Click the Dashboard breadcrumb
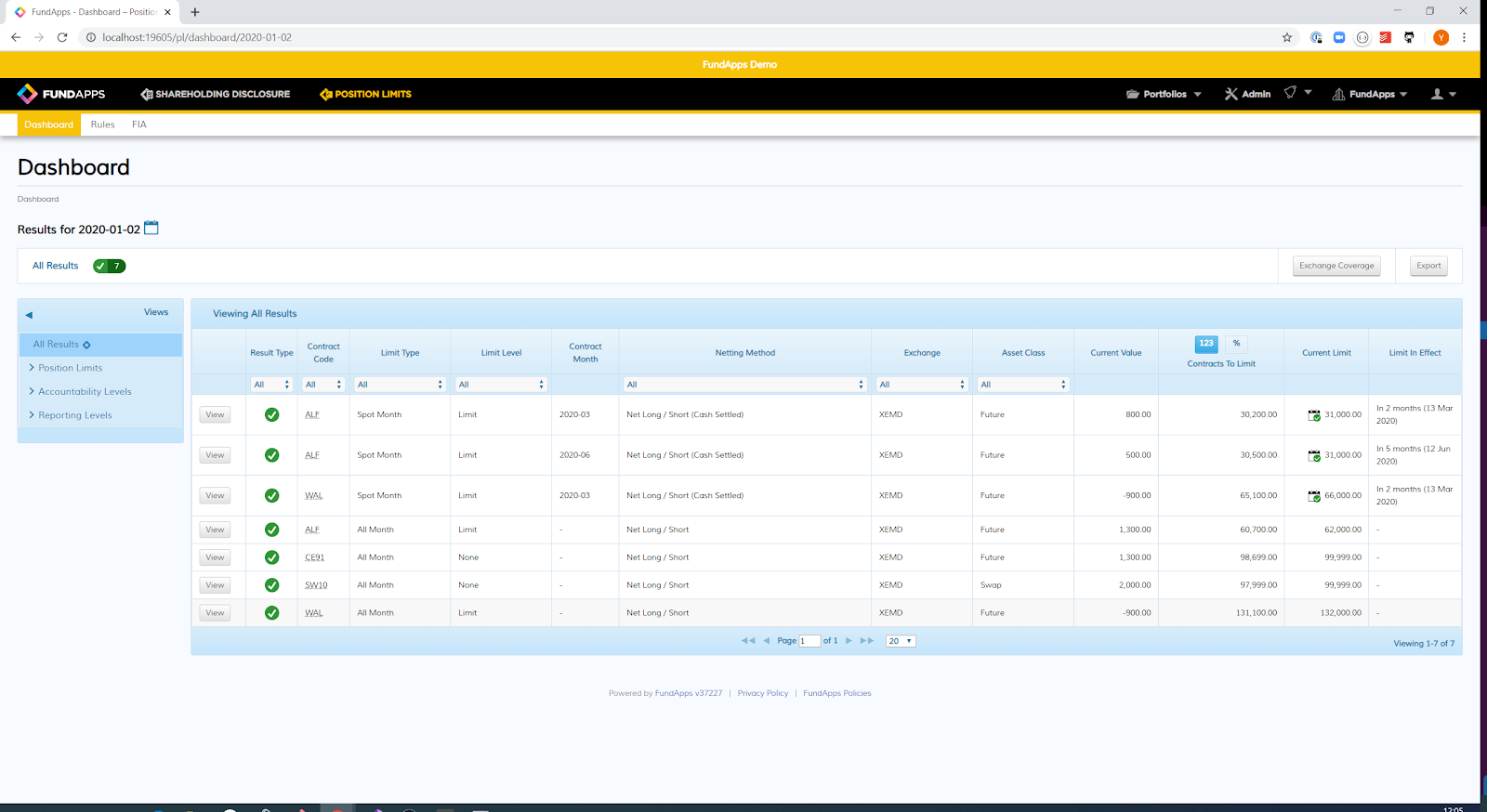Screen dimensions: 1487x812 [x=38, y=199]
